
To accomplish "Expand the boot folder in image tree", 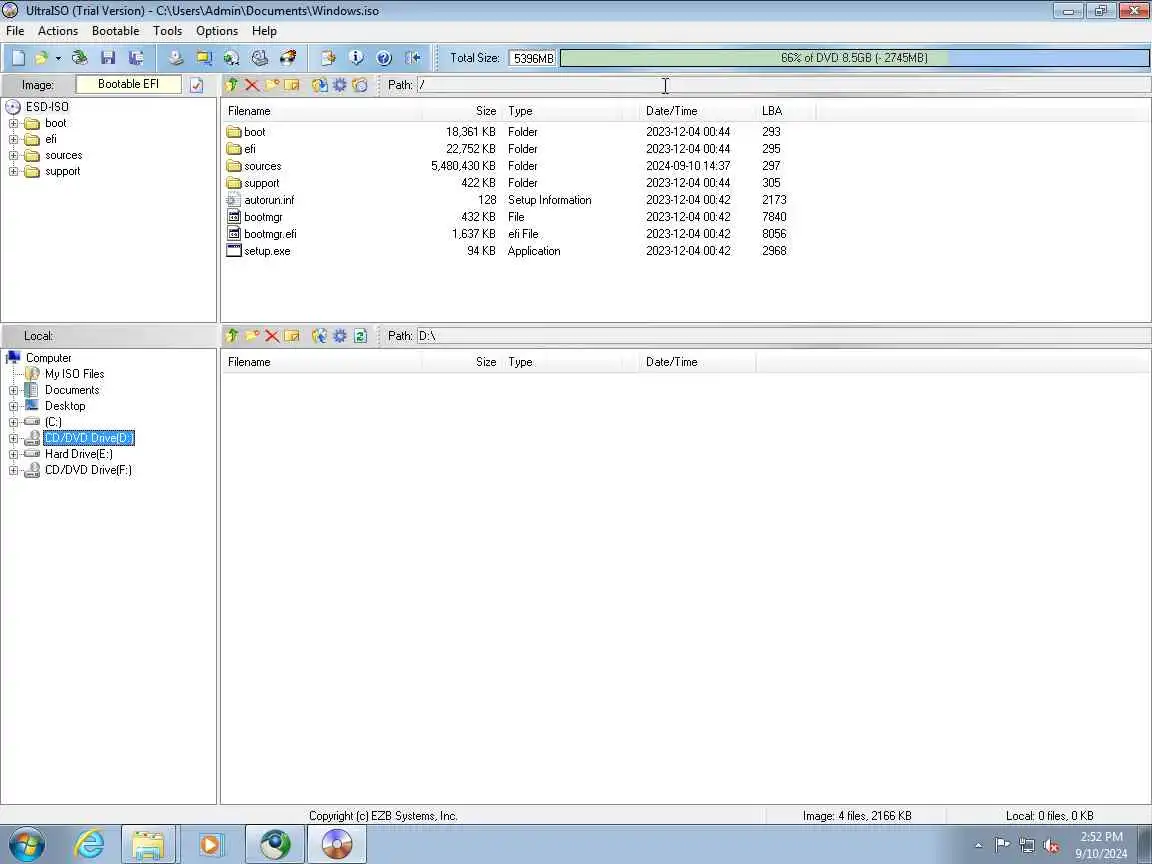I will (13, 123).
